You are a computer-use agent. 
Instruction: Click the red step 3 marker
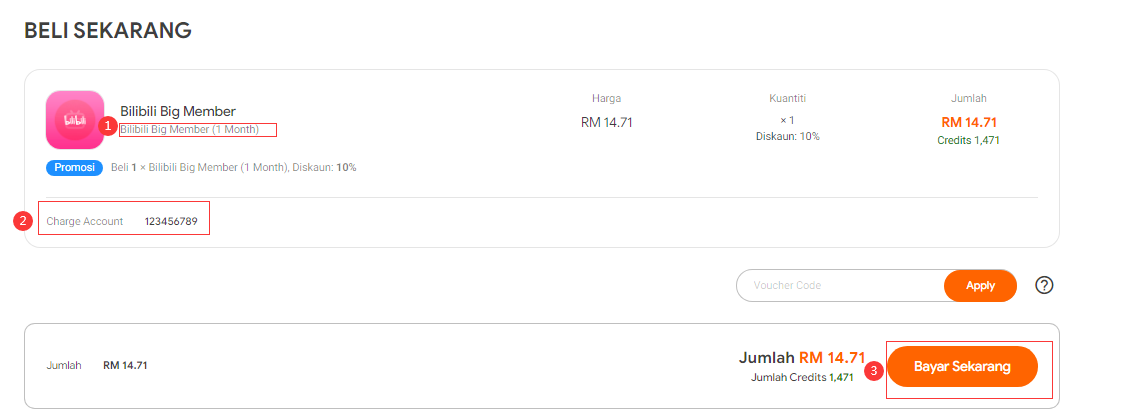pos(873,371)
